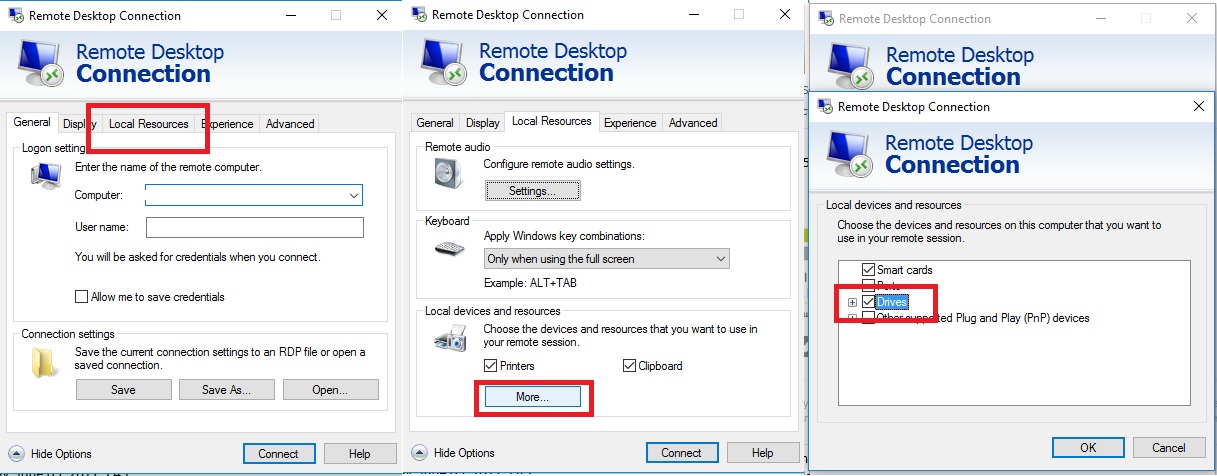Expand Other supported Plug and Play devices node
The width and height of the screenshot is (1217, 476).
pos(853,318)
